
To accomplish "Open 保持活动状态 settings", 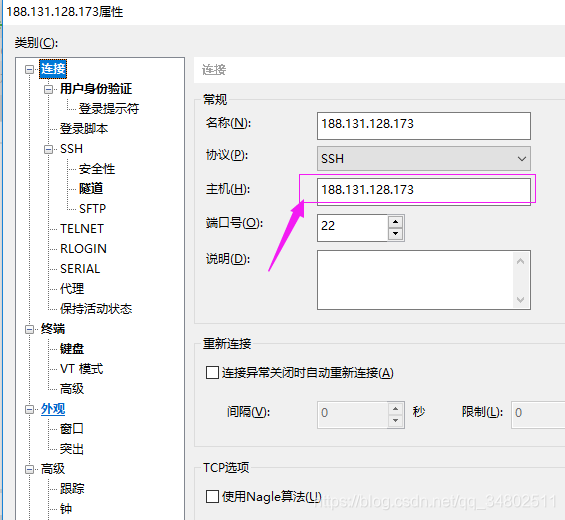I will 96,309.
